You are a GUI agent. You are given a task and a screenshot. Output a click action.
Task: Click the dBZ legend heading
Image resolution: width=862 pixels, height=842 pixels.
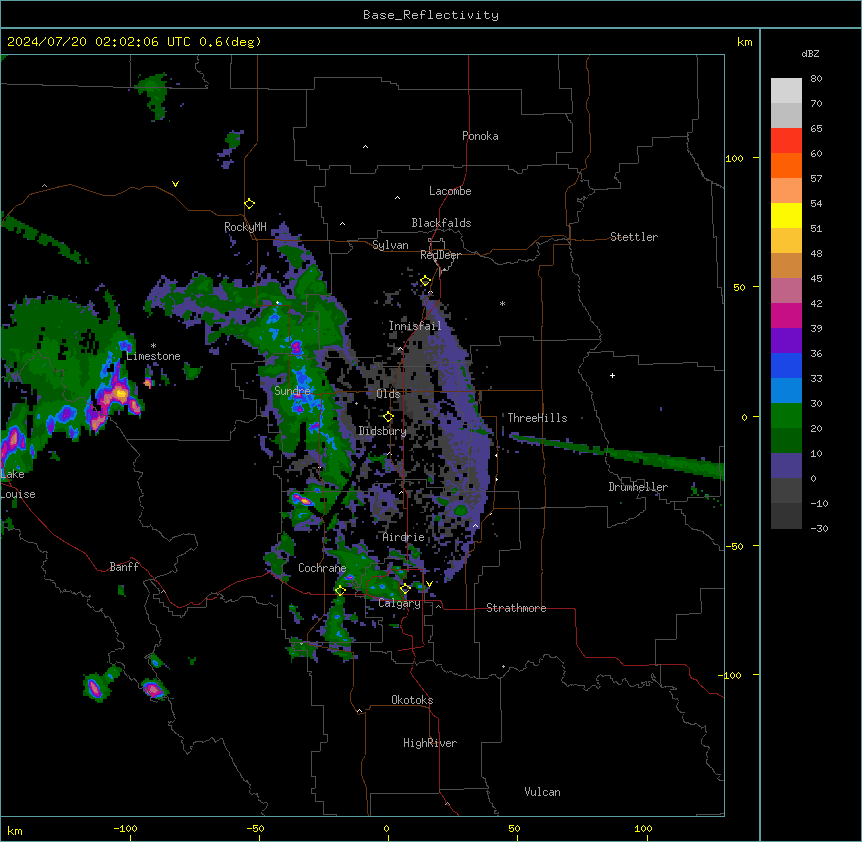[810, 53]
